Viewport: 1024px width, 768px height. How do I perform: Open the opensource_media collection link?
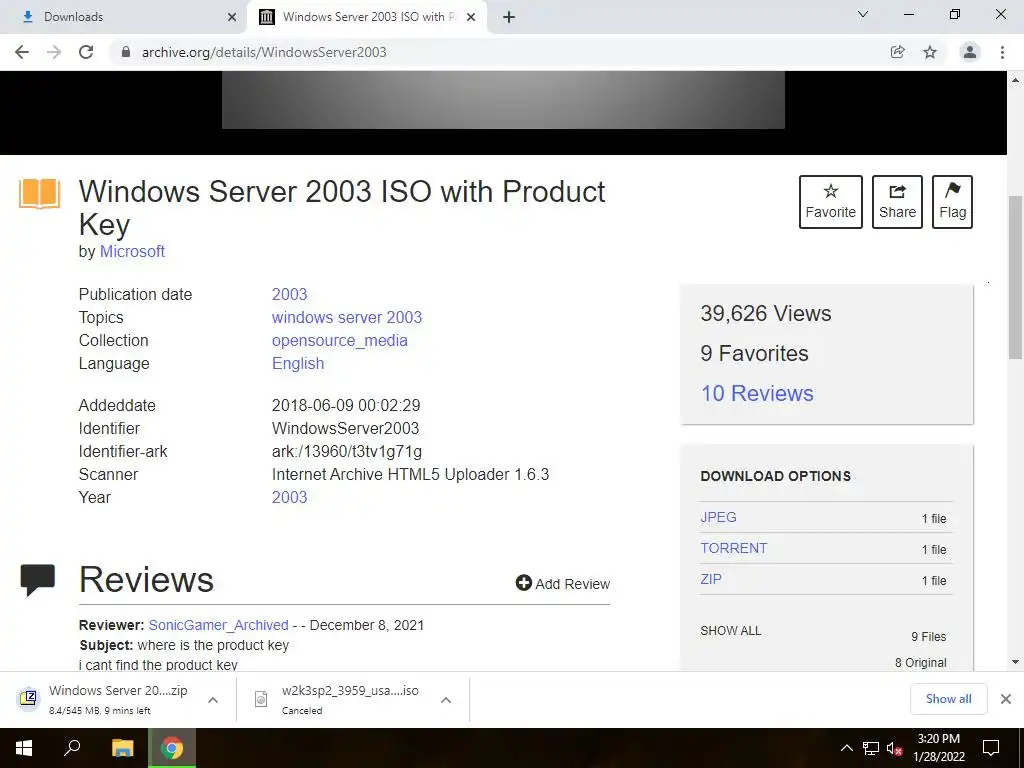[x=340, y=340]
